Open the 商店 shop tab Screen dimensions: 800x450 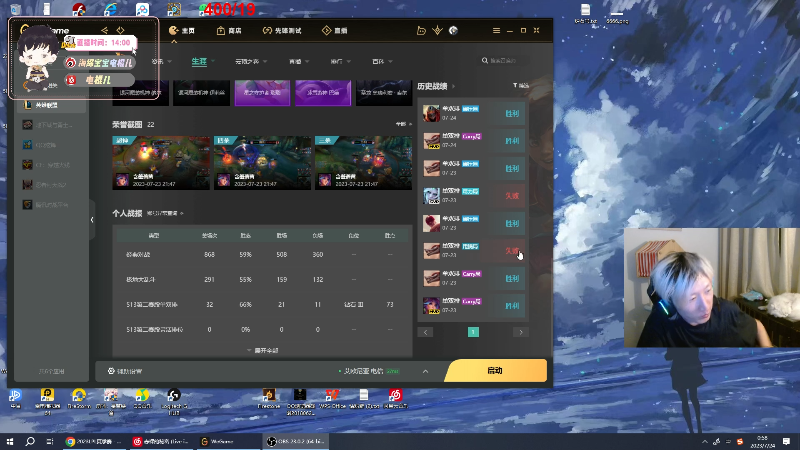[229, 31]
